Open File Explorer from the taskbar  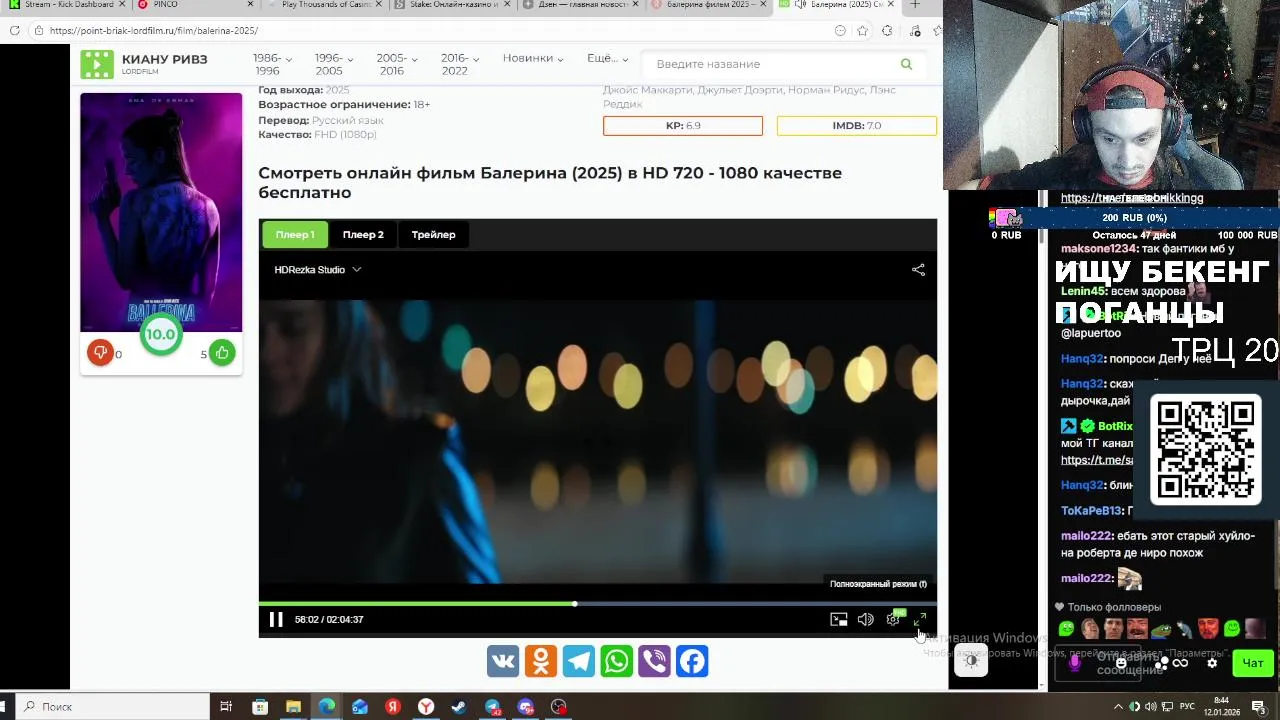point(293,707)
